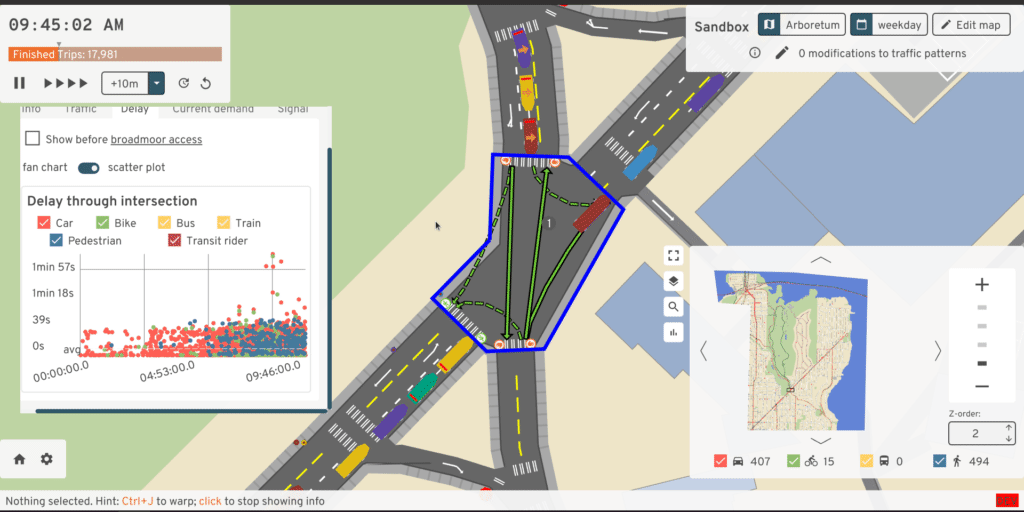This screenshot has height=512, width=1024.
Task: Open the +10m time step dropdown
Action: click(x=156, y=83)
